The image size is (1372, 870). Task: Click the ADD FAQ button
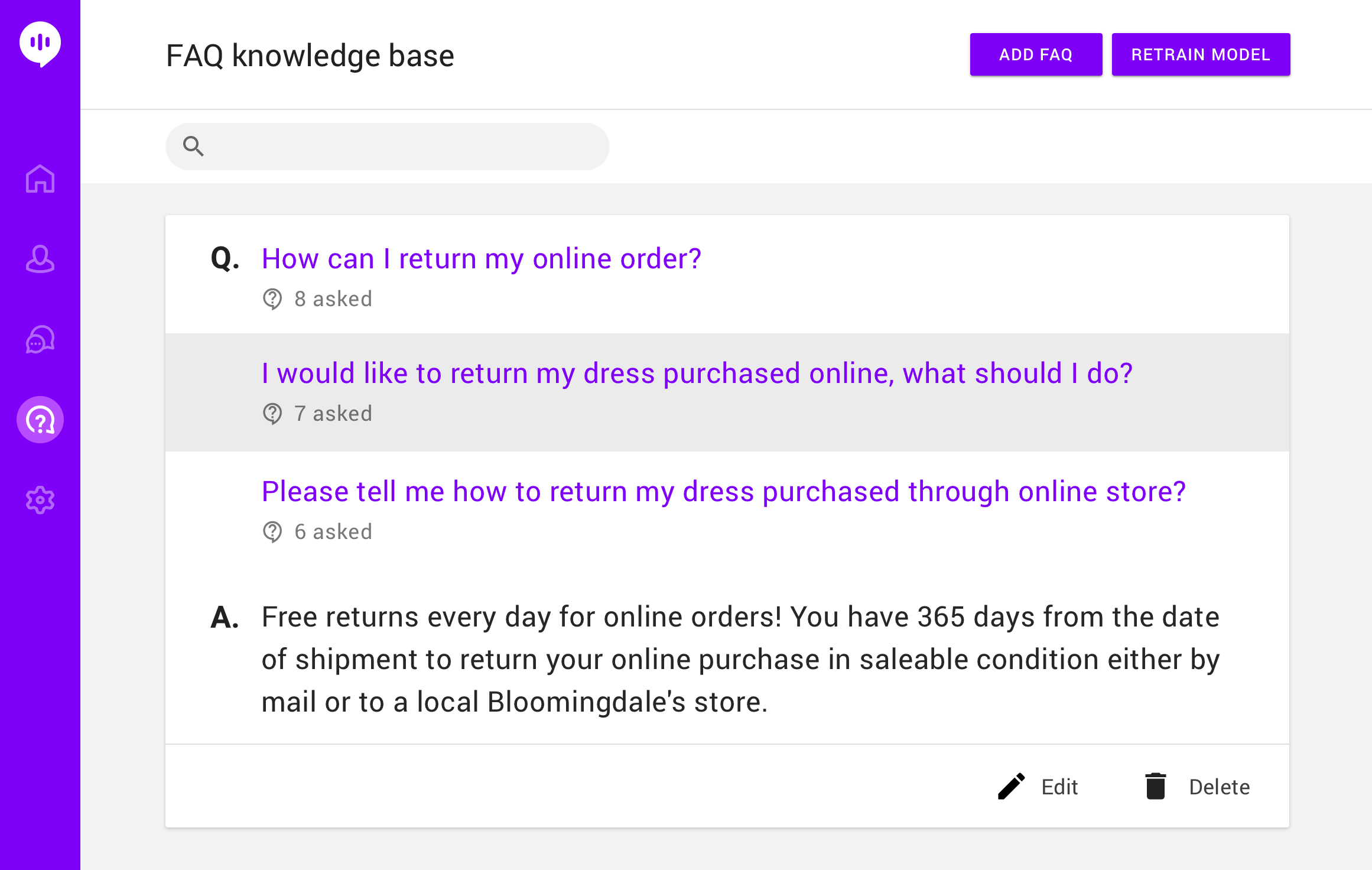1036,54
